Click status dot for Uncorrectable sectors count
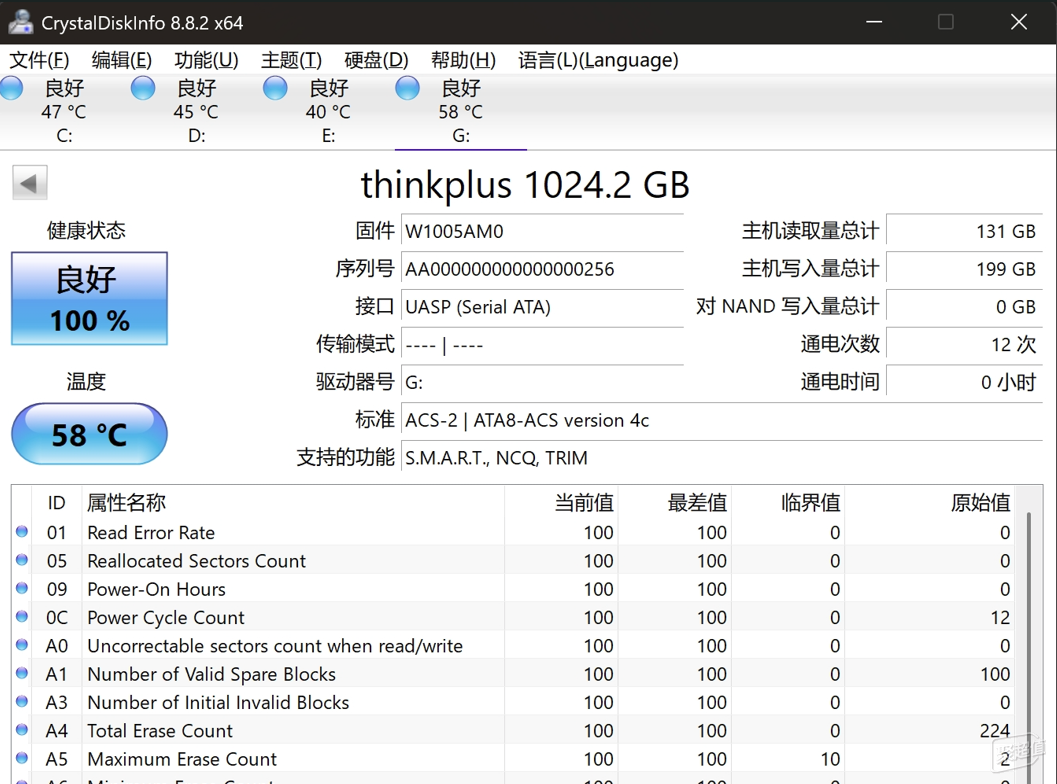This screenshot has height=784, width=1057. click(22, 645)
